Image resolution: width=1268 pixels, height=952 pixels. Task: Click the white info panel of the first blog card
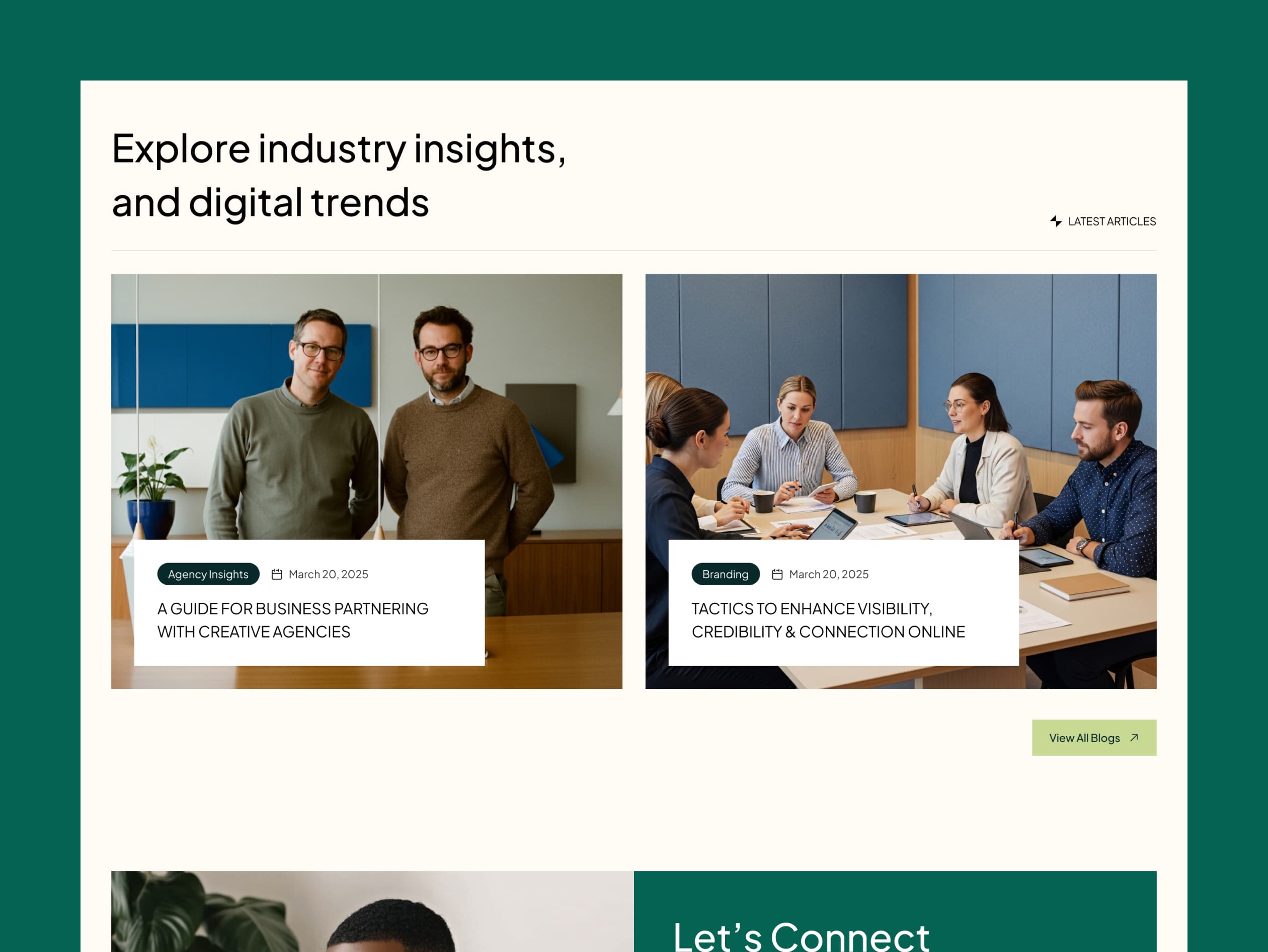pyautogui.click(x=309, y=602)
